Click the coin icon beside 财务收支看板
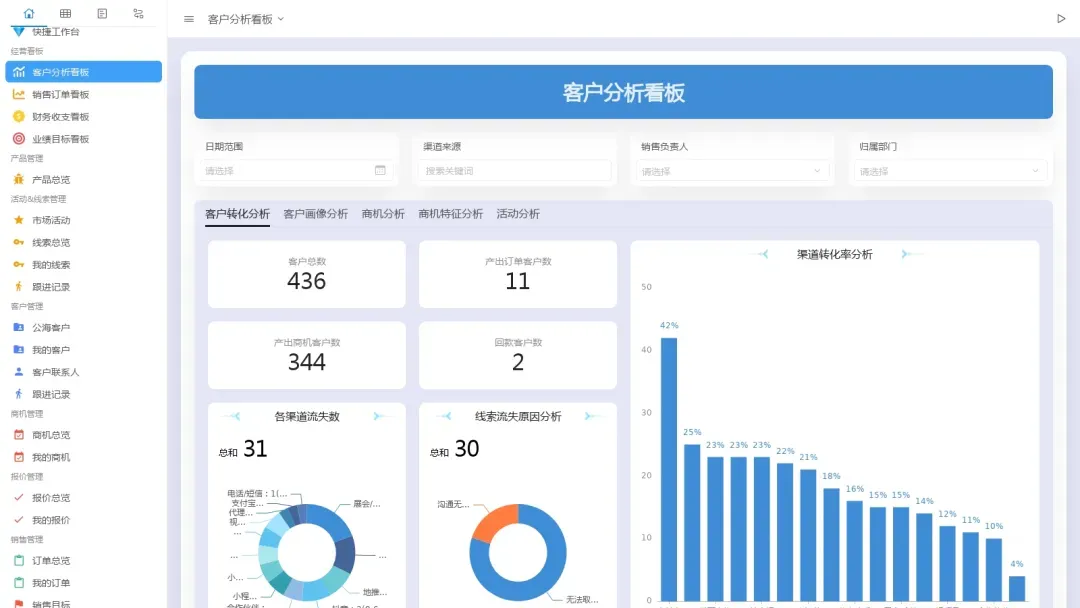This screenshot has height=608, width=1080. point(19,116)
